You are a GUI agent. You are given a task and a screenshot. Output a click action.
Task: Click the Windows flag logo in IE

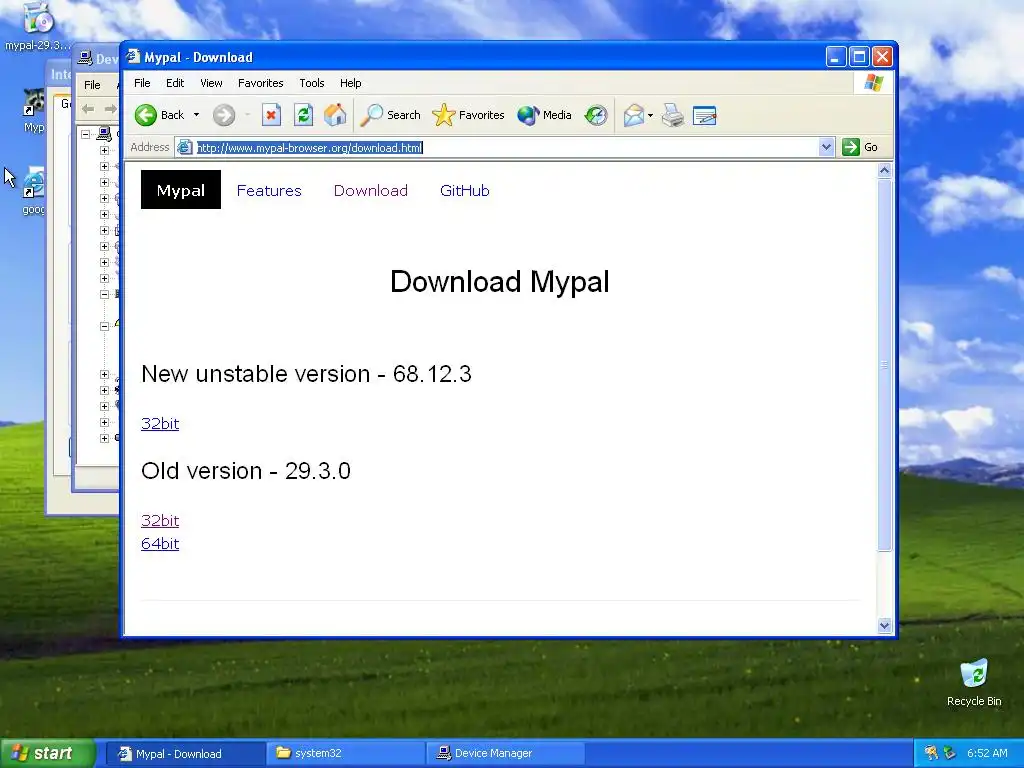pyautogui.click(x=873, y=83)
